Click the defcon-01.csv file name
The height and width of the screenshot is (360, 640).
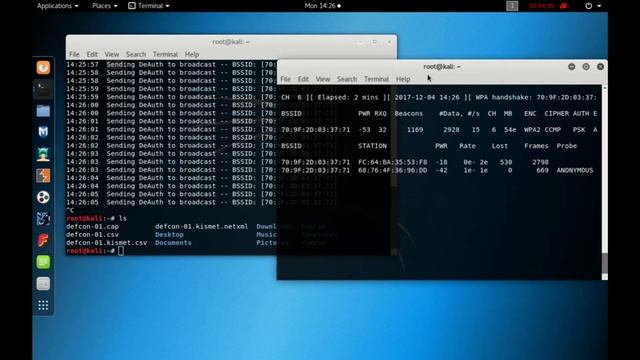point(93,235)
